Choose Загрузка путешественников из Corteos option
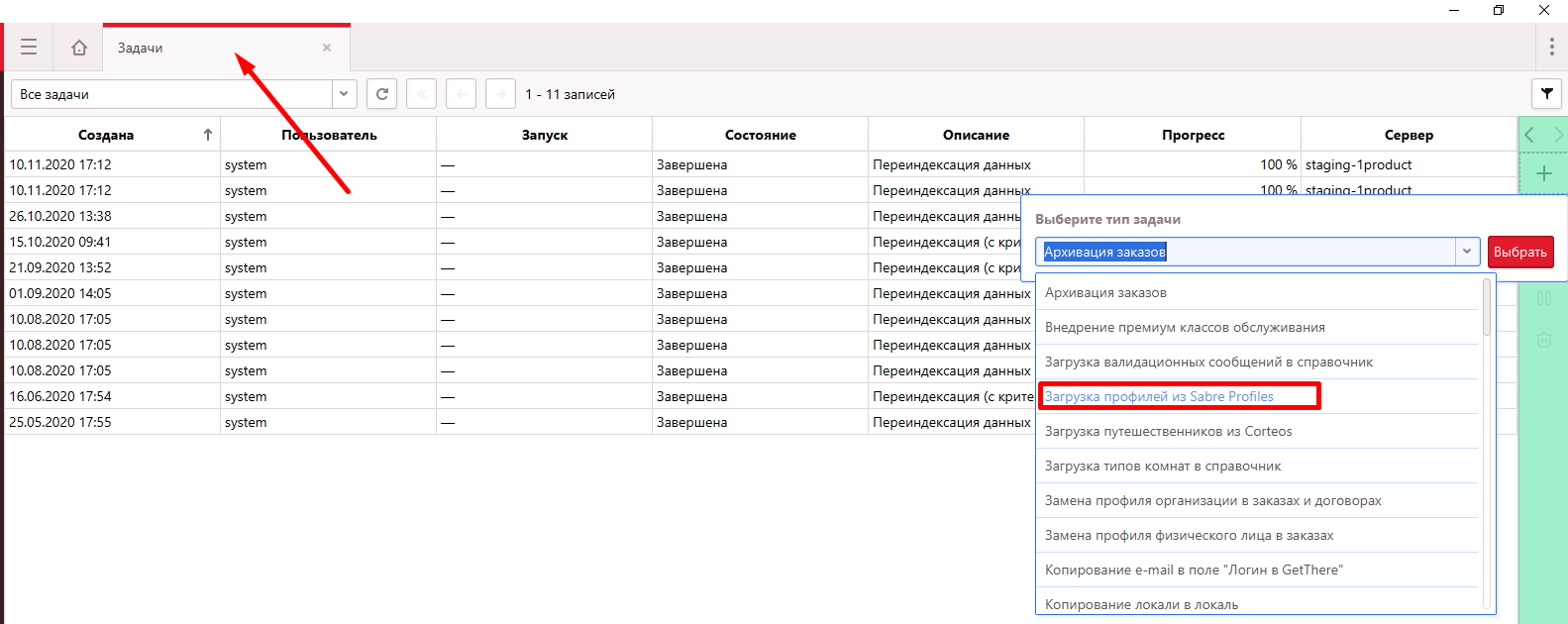 [x=1168, y=431]
